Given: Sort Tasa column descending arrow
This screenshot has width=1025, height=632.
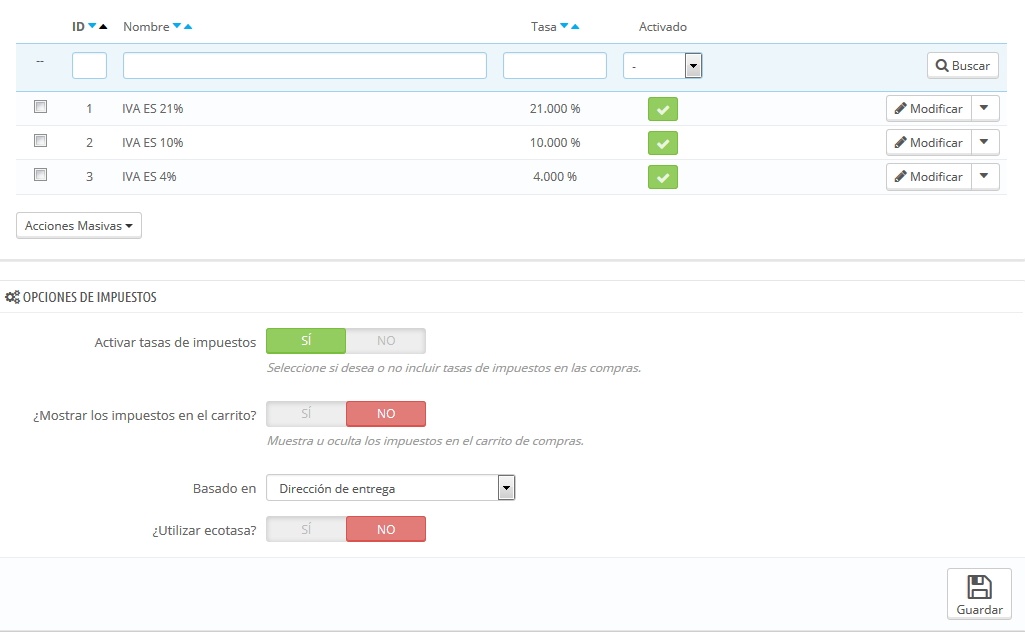Looking at the screenshot, I should point(564,26).
